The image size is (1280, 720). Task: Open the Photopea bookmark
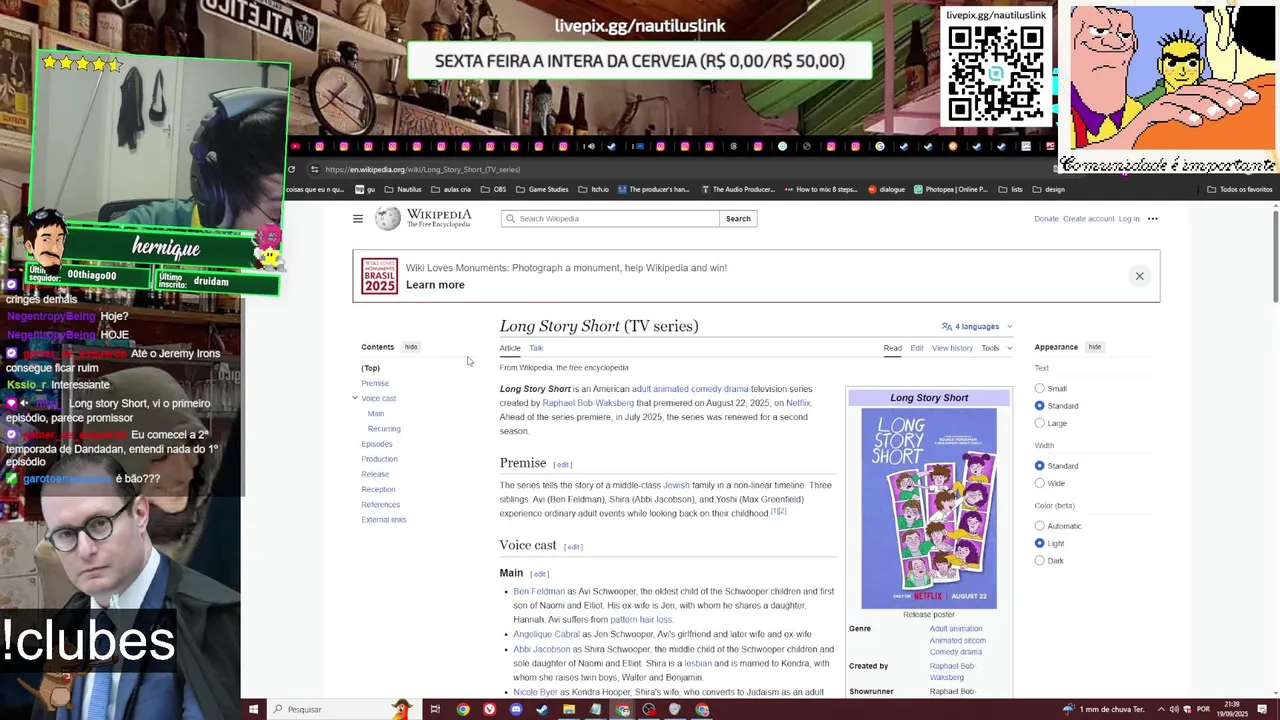pyautogui.click(x=951, y=189)
